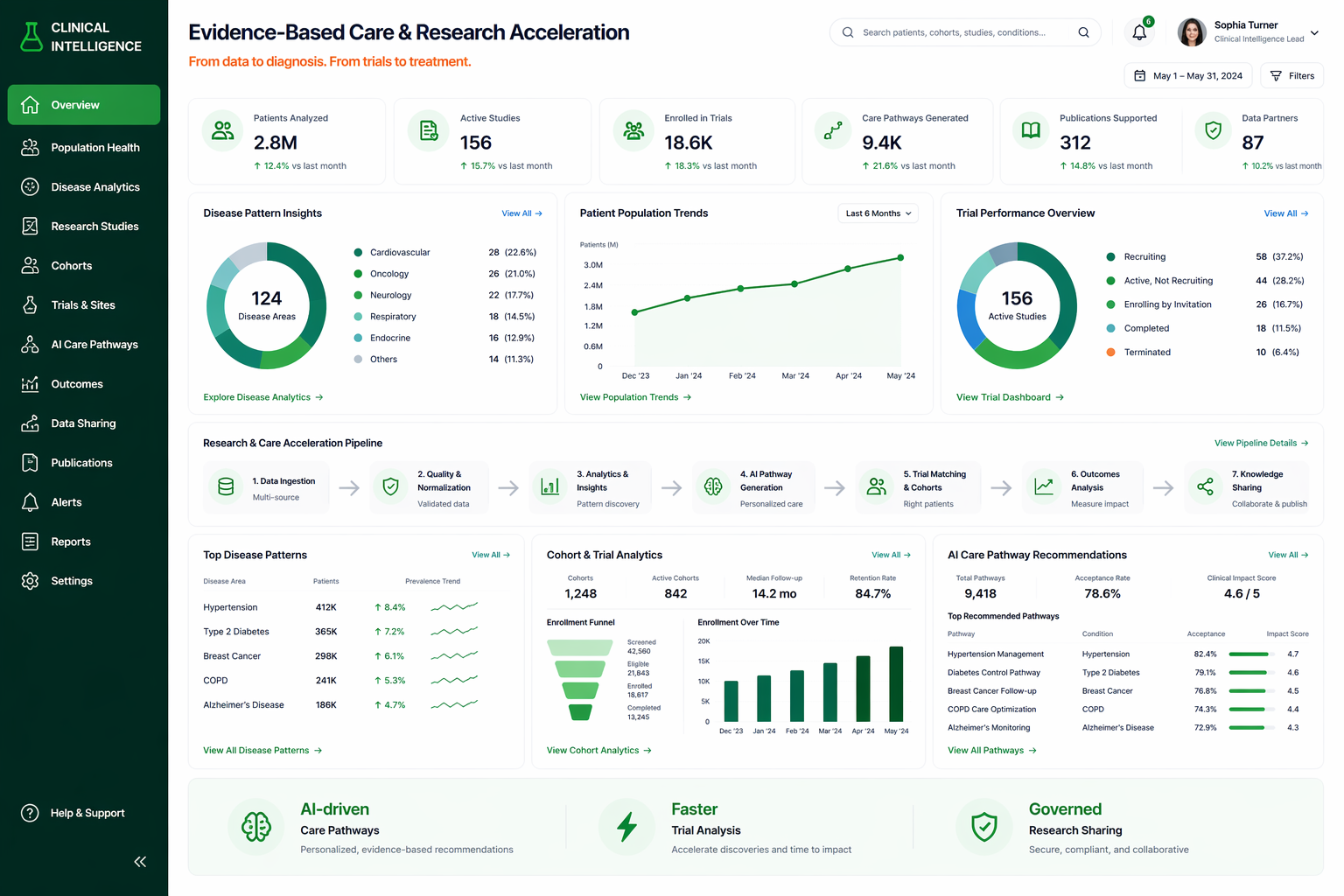Click View Pipeline Details link
Screen dimensions: 1344x896
point(1261,444)
